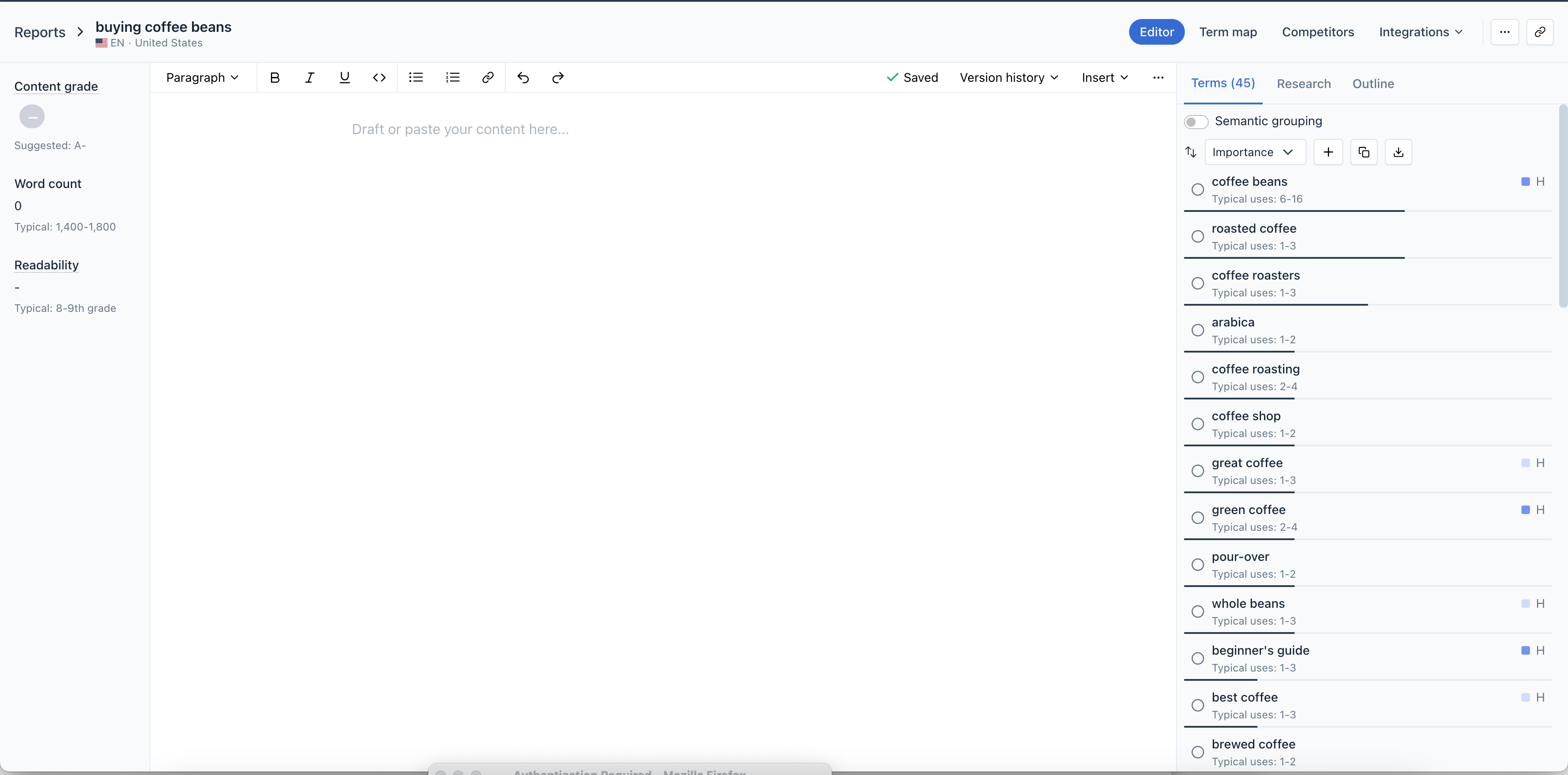The height and width of the screenshot is (775, 1568).
Task: Open the Term map view
Action: [1228, 32]
